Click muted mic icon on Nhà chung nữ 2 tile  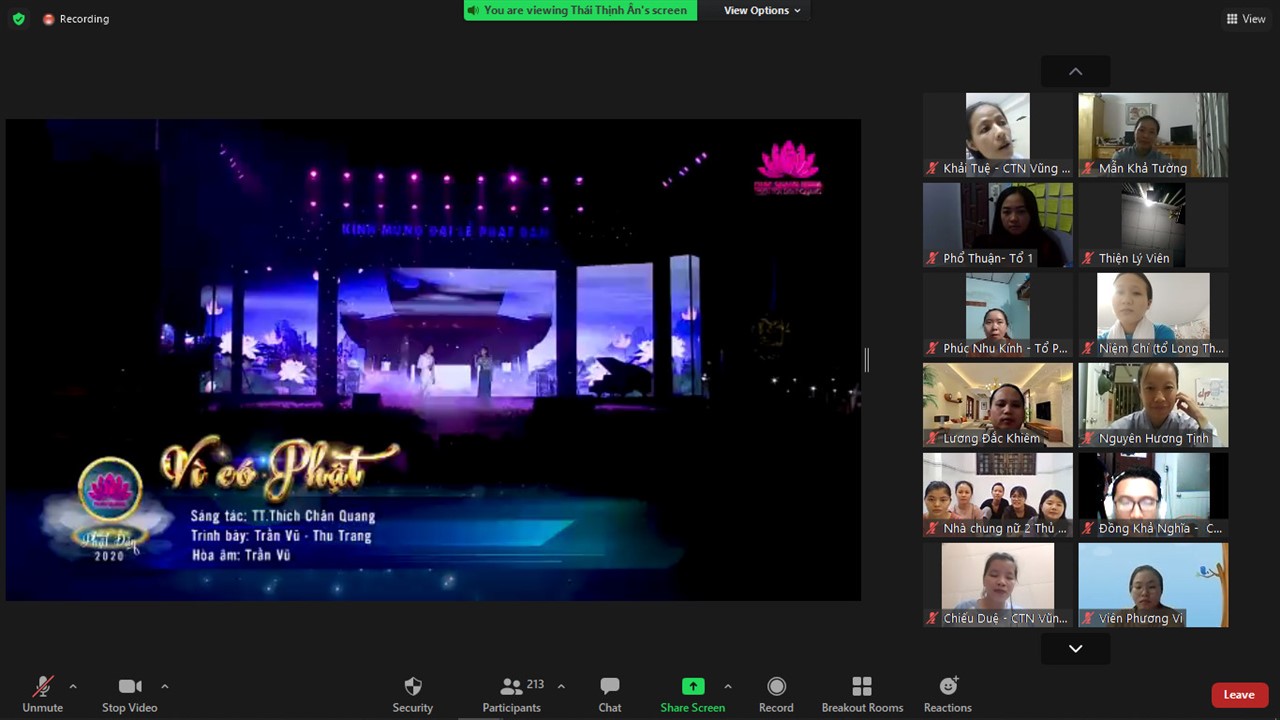point(933,528)
